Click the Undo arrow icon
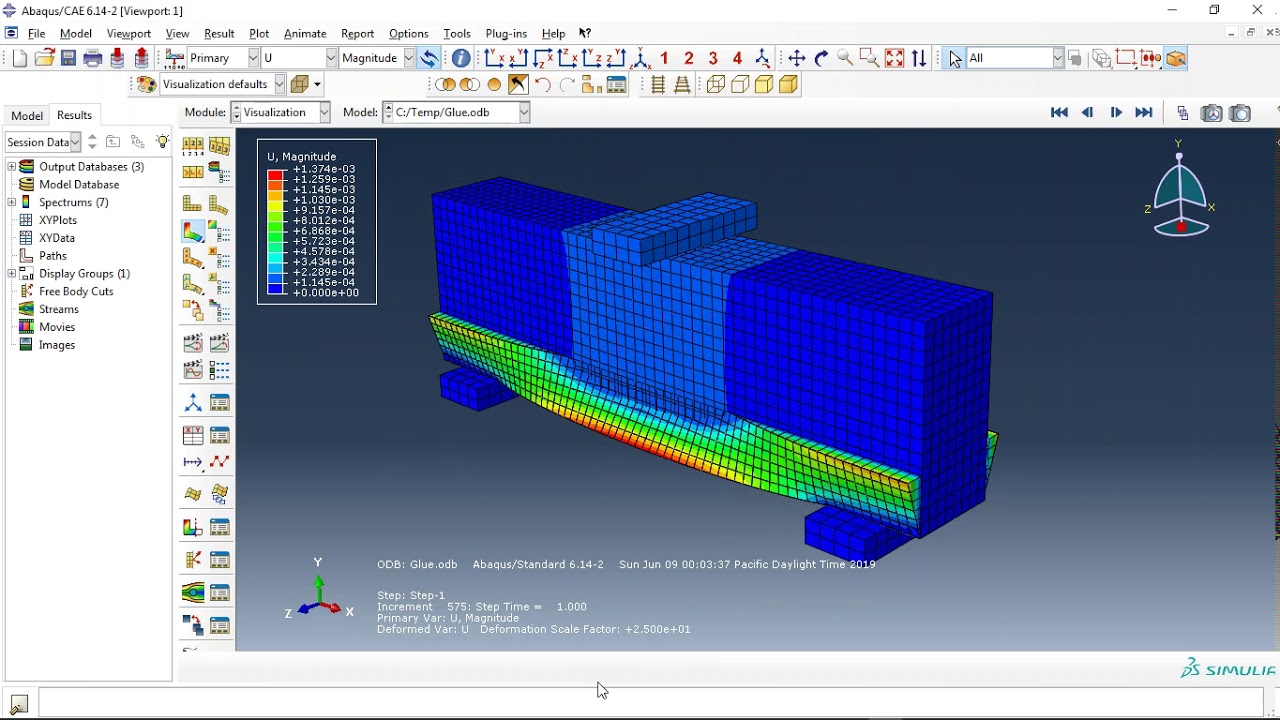 click(x=542, y=85)
